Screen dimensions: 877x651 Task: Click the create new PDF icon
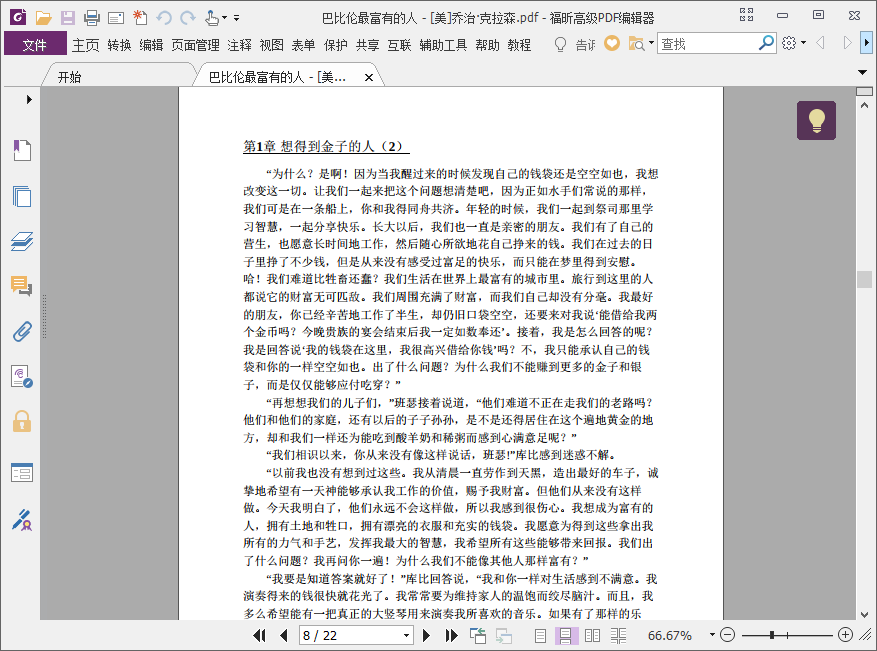pyautogui.click(x=140, y=18)
